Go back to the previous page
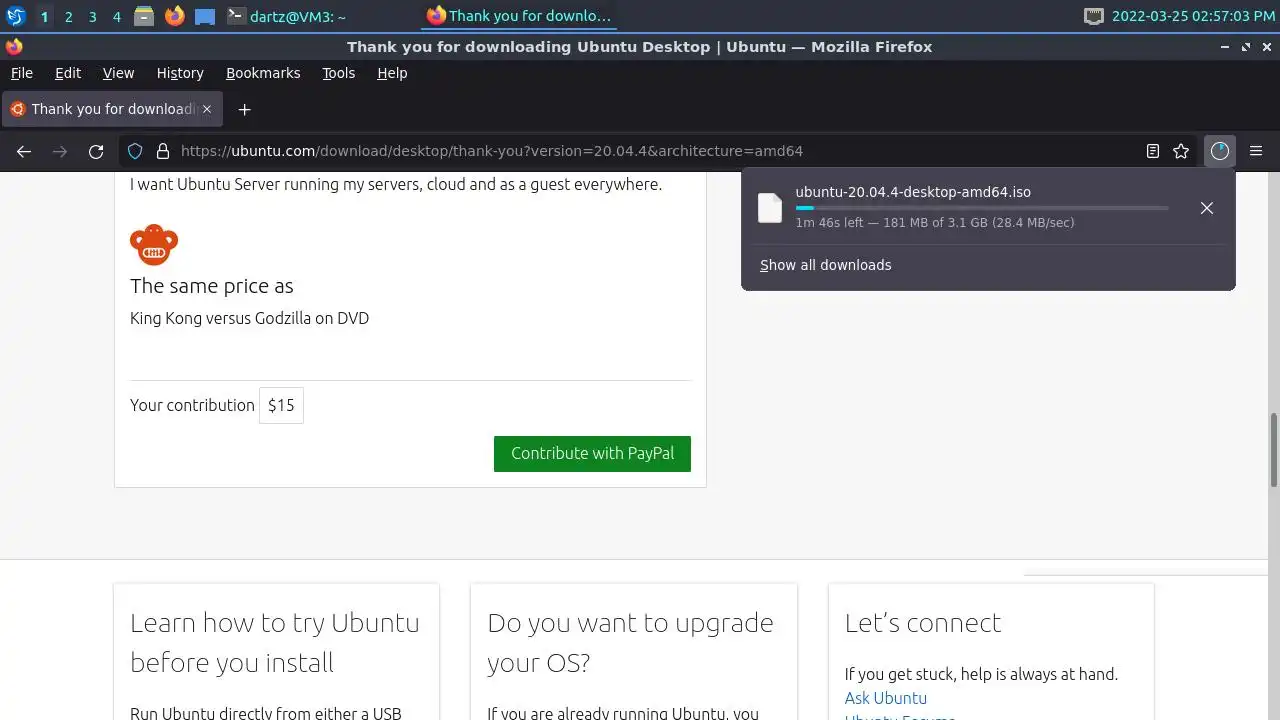Viewport: 1280px width, 720px height. tap(24, 151)
